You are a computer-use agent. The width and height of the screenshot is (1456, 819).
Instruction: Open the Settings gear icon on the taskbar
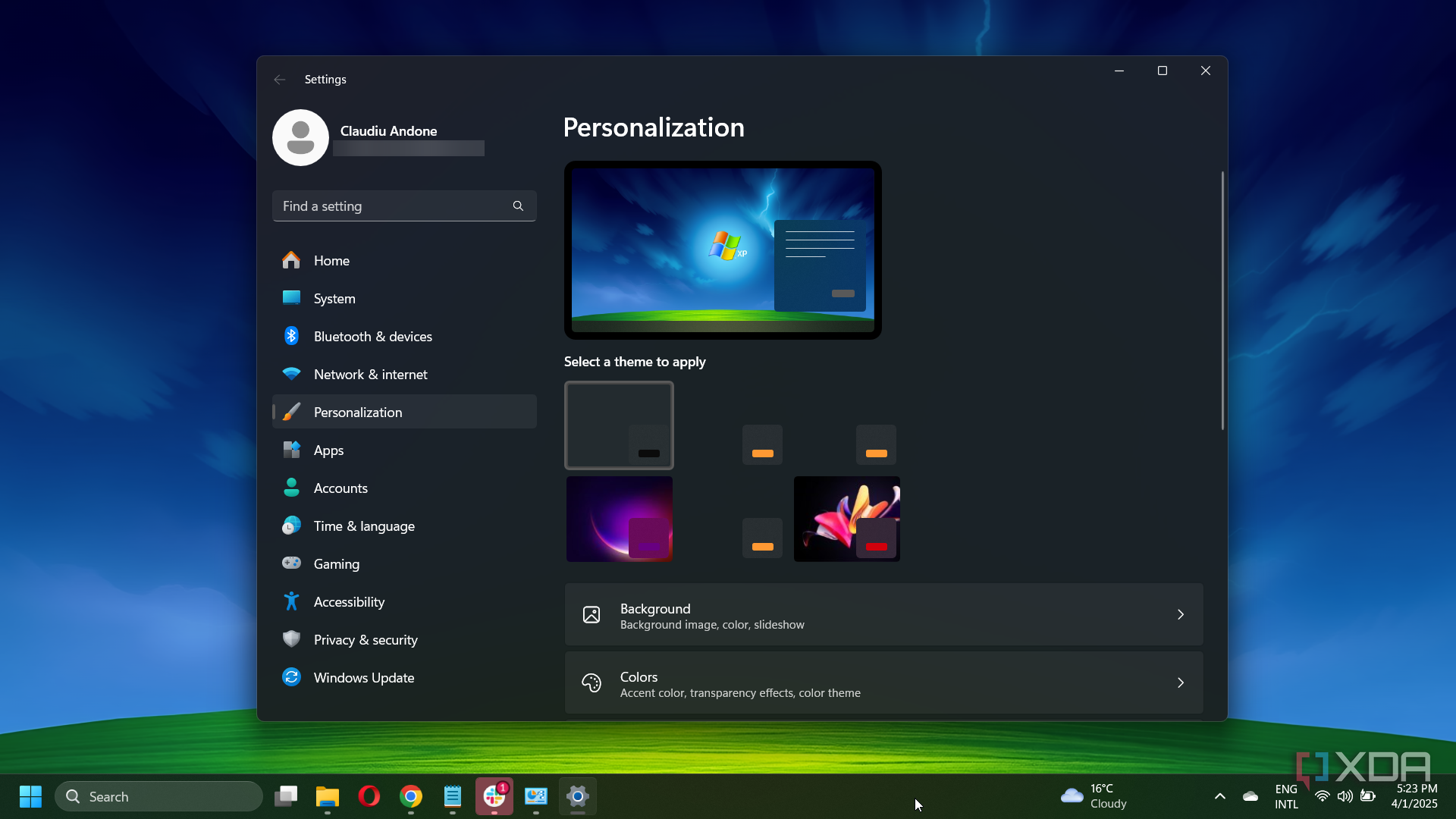[x=578, y=796]
